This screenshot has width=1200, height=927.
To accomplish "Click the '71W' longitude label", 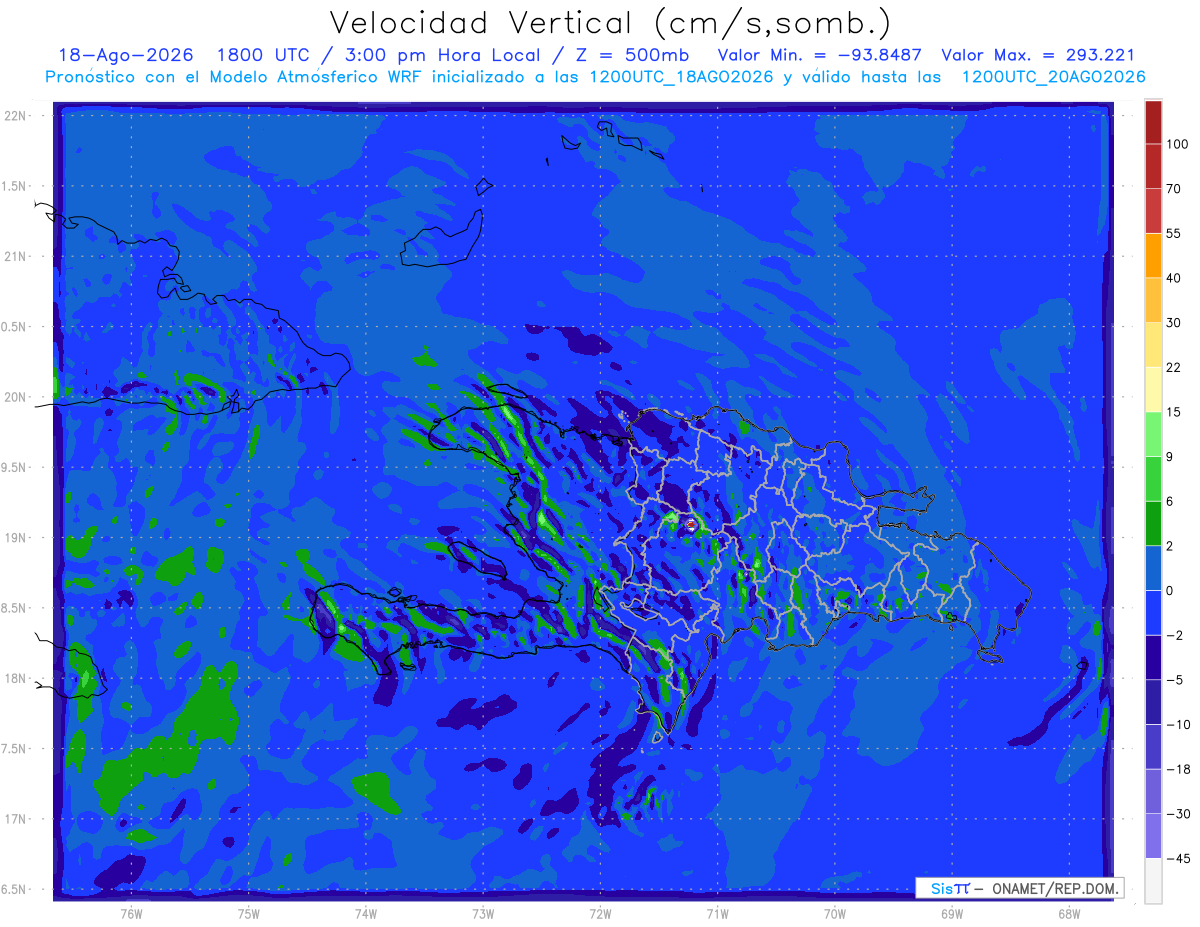I will (x=717, y=912).
